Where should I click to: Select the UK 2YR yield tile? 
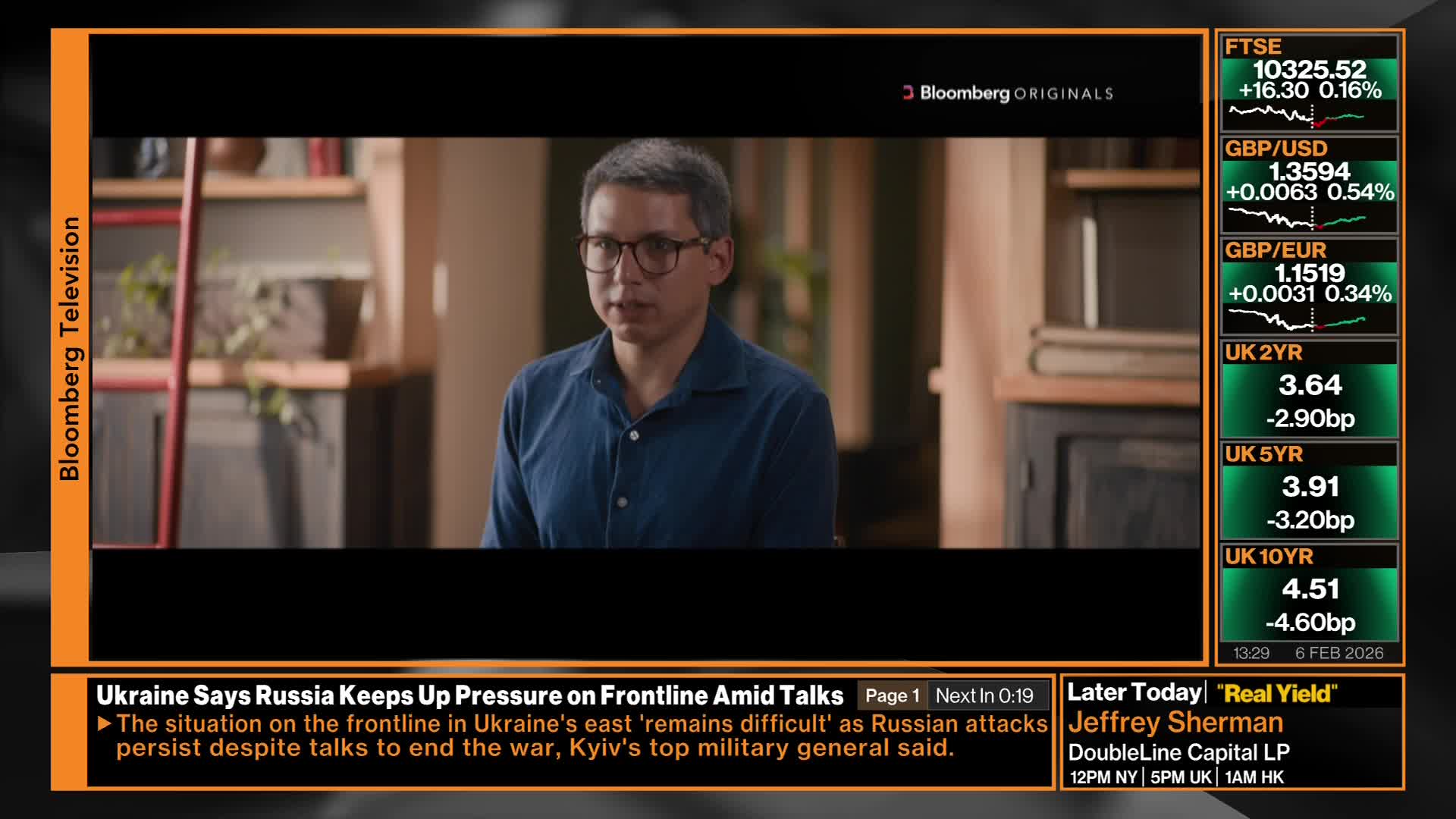pos(1309,390)
